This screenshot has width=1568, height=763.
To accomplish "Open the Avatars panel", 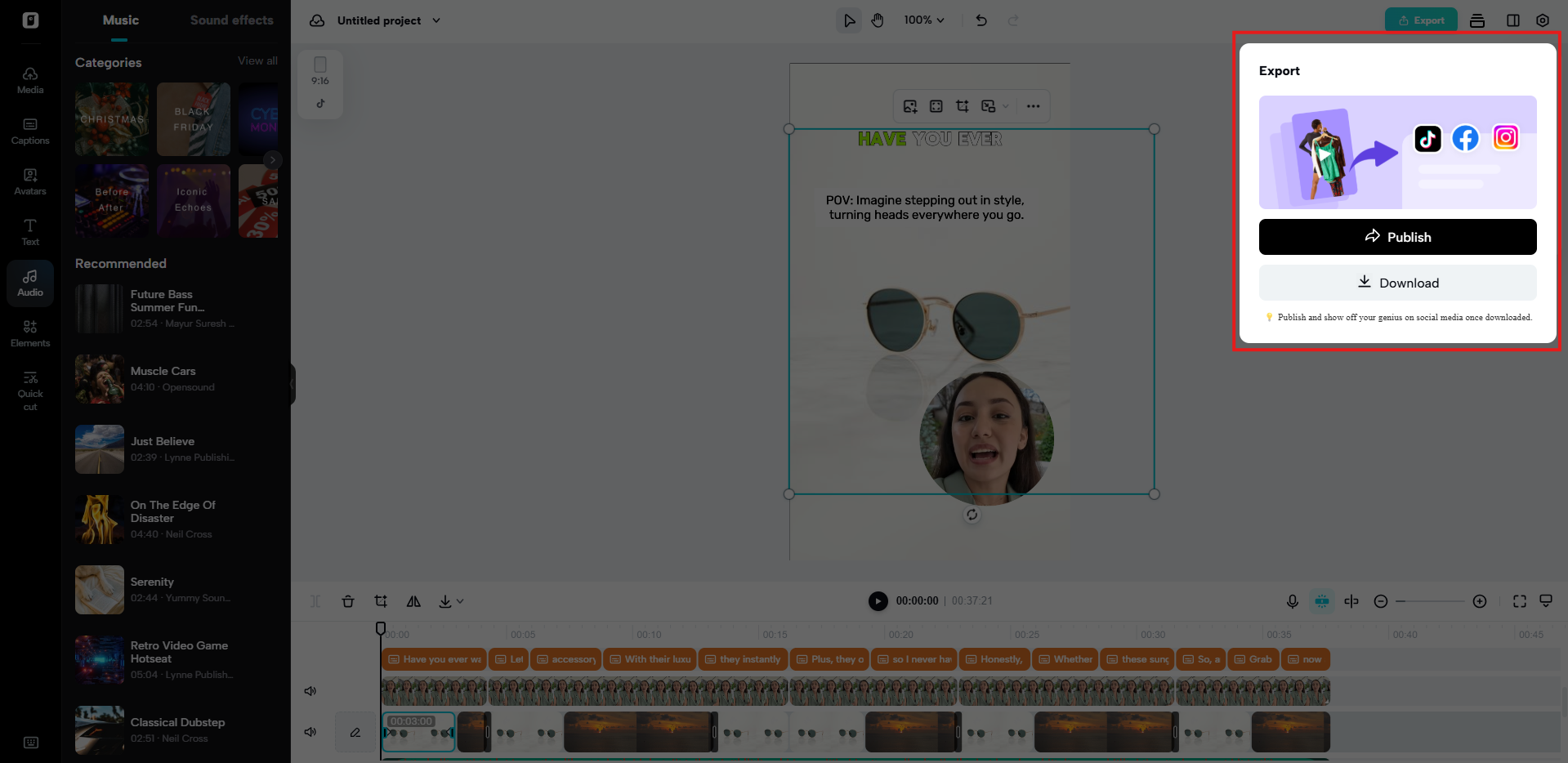I will point(29,181).
